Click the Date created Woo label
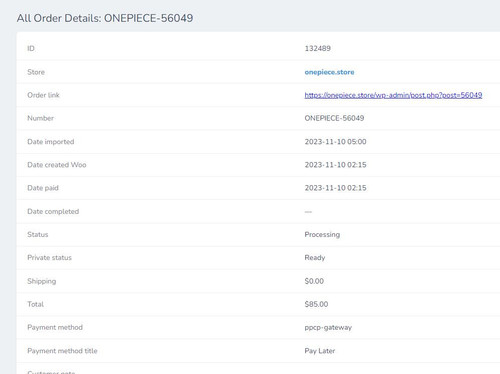 (x=57, y=165)
